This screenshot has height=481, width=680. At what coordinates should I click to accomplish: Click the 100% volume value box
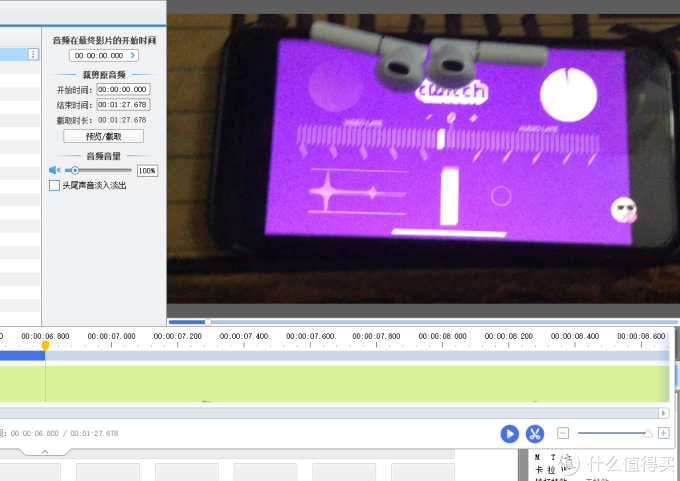147,170
